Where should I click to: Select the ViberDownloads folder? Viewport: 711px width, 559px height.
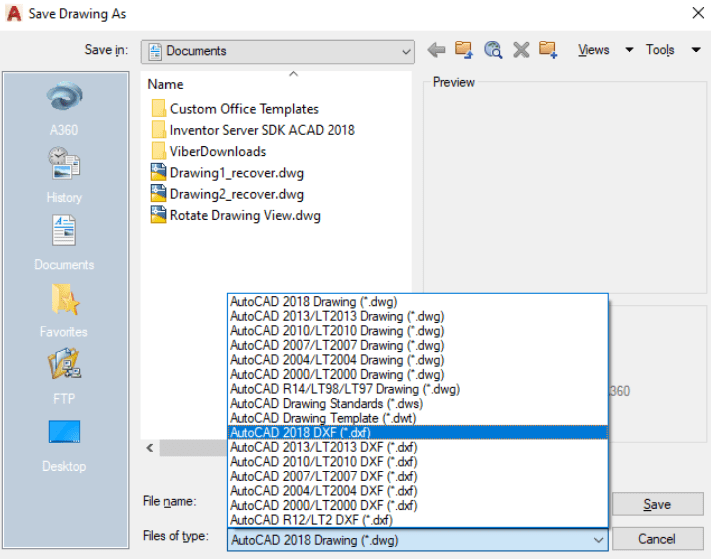click(x=208, y=151)
